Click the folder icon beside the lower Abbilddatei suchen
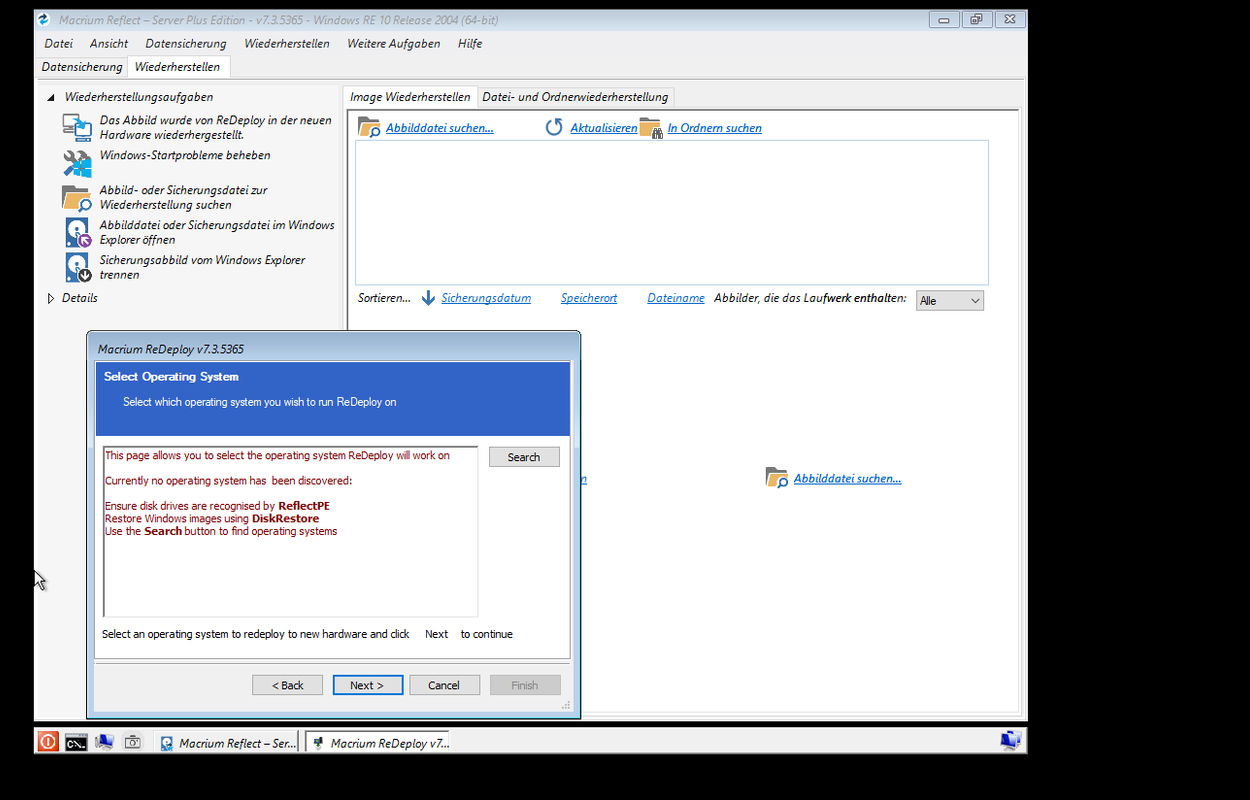Viewport: 1250px width, 800px height. (777, 478)
